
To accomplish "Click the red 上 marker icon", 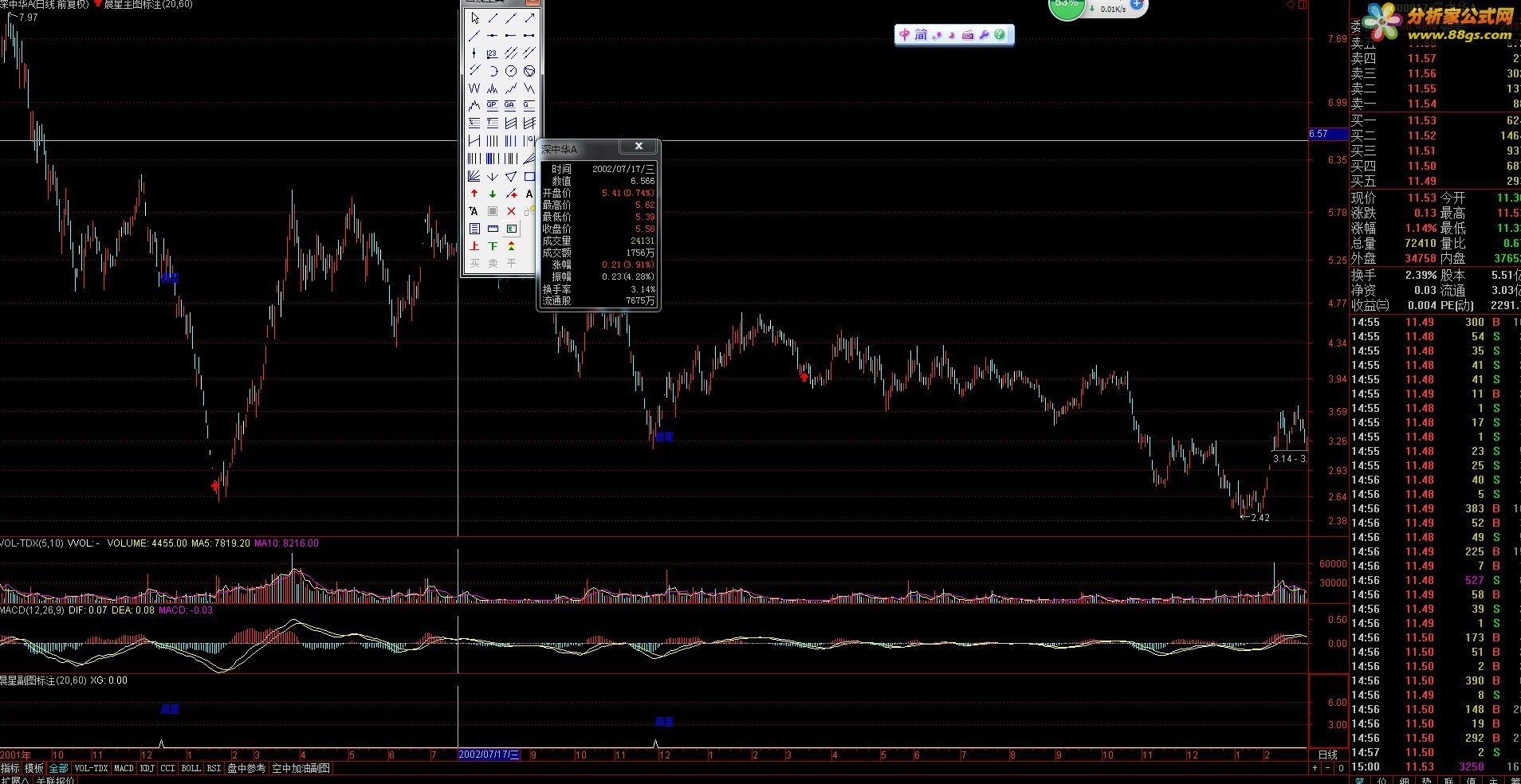I will coord(474,246).
